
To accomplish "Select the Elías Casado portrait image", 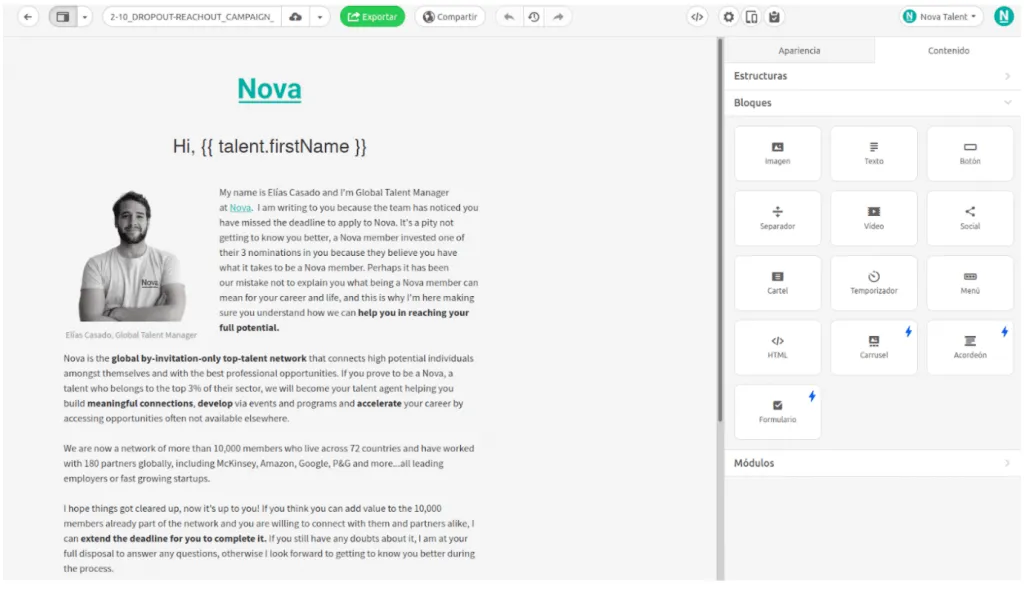I will tap(133, 256).
